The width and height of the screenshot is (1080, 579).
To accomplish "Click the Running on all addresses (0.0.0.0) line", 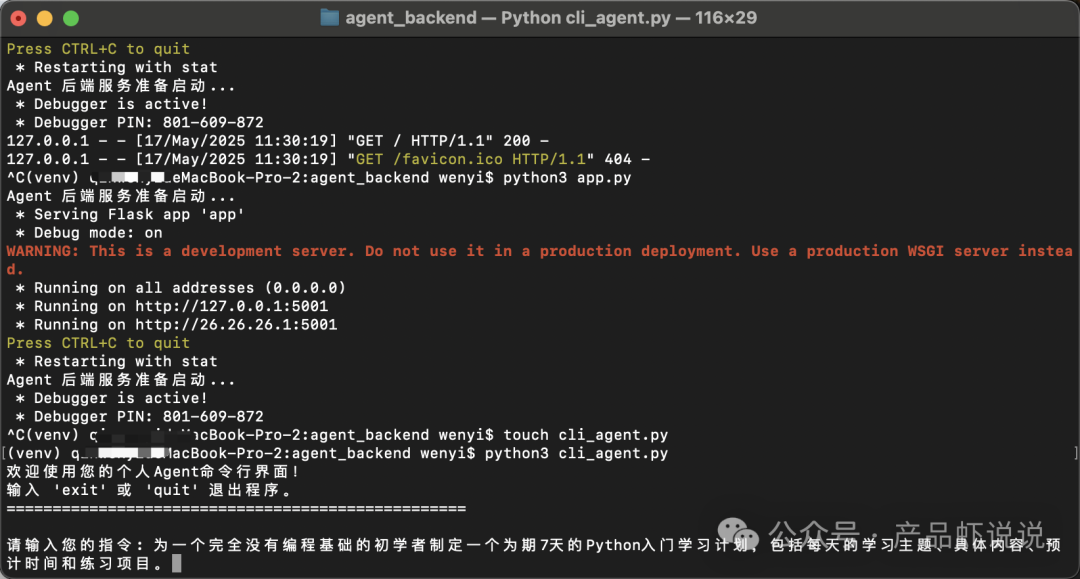I will click(180, 288).
